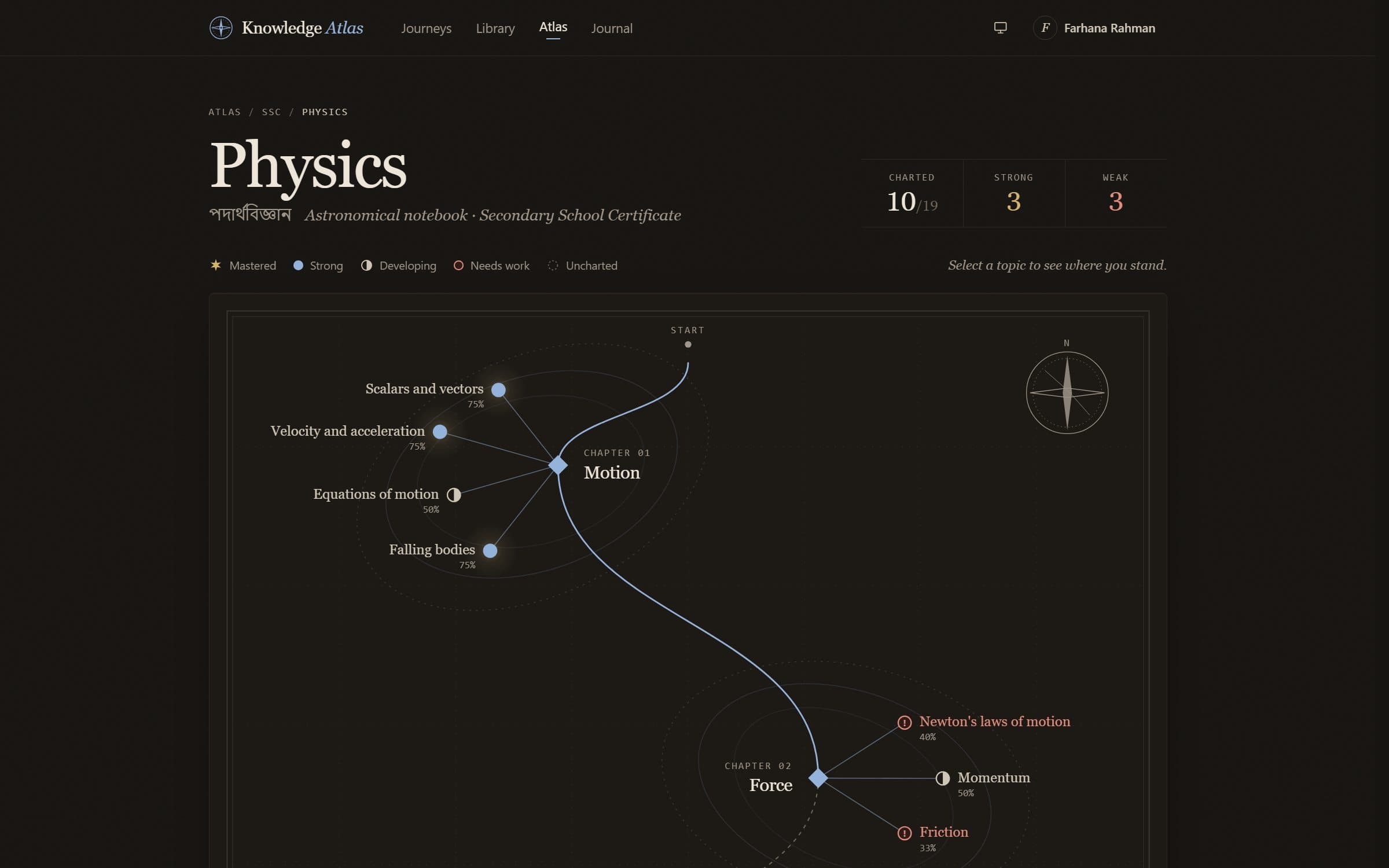Open Farhana Rahman profile name
1389x868 pixels.
1109,28
